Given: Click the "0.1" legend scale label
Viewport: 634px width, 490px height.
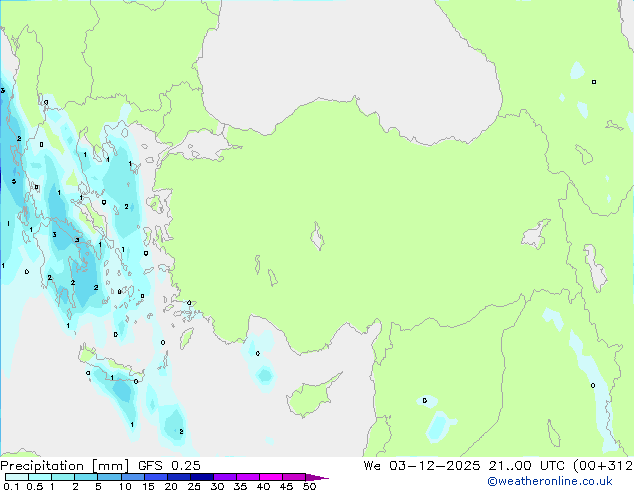Looking at the screenshot, I should point(11,486).
